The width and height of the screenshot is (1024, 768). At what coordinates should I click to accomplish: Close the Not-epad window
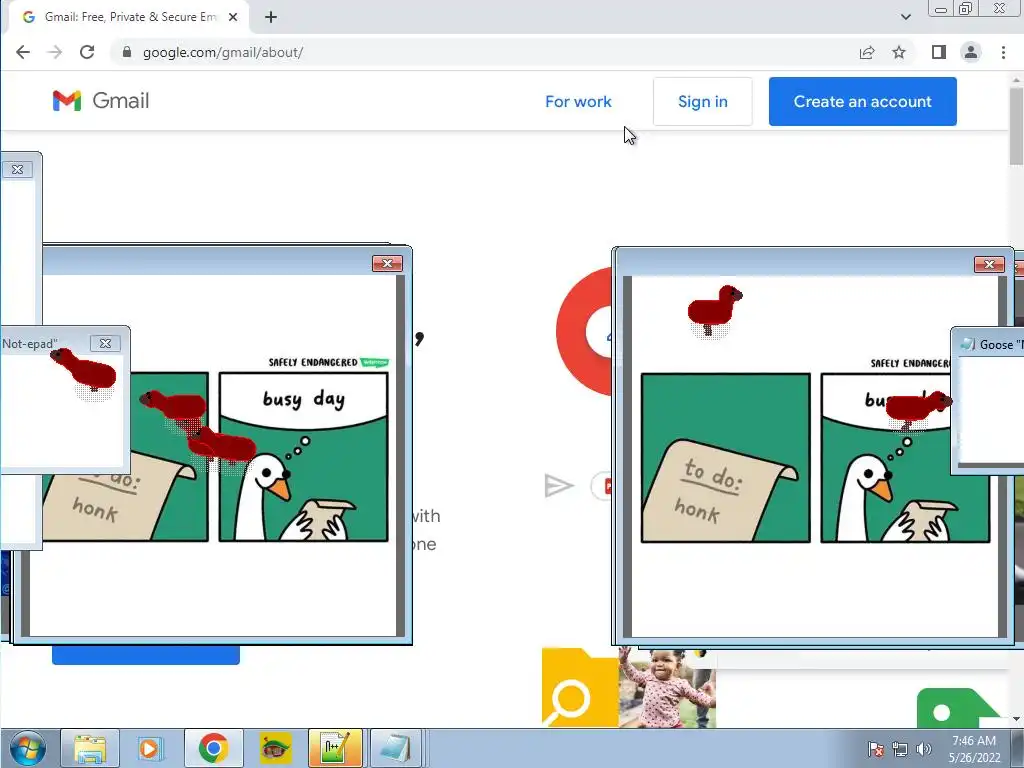click(x=105, y=343)
